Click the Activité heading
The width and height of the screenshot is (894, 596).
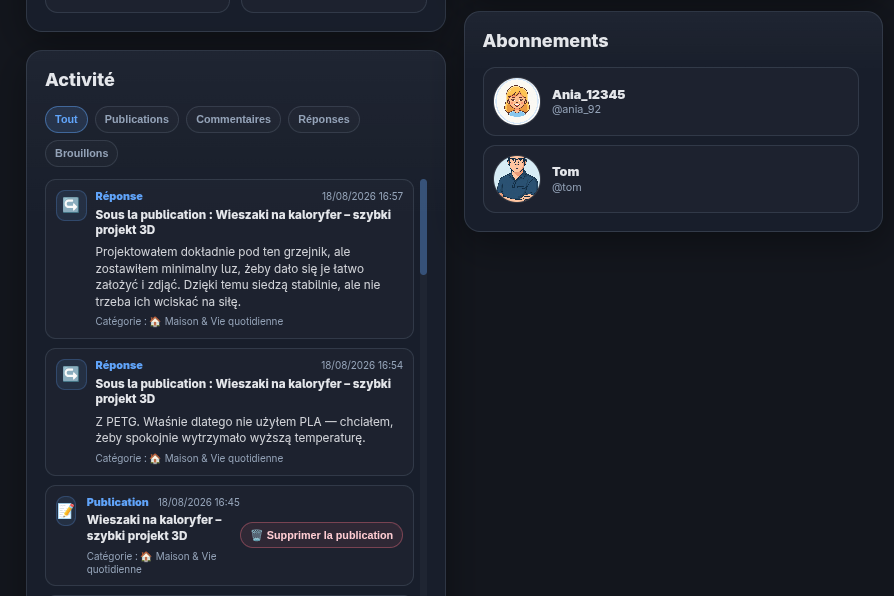pos(80,80)
